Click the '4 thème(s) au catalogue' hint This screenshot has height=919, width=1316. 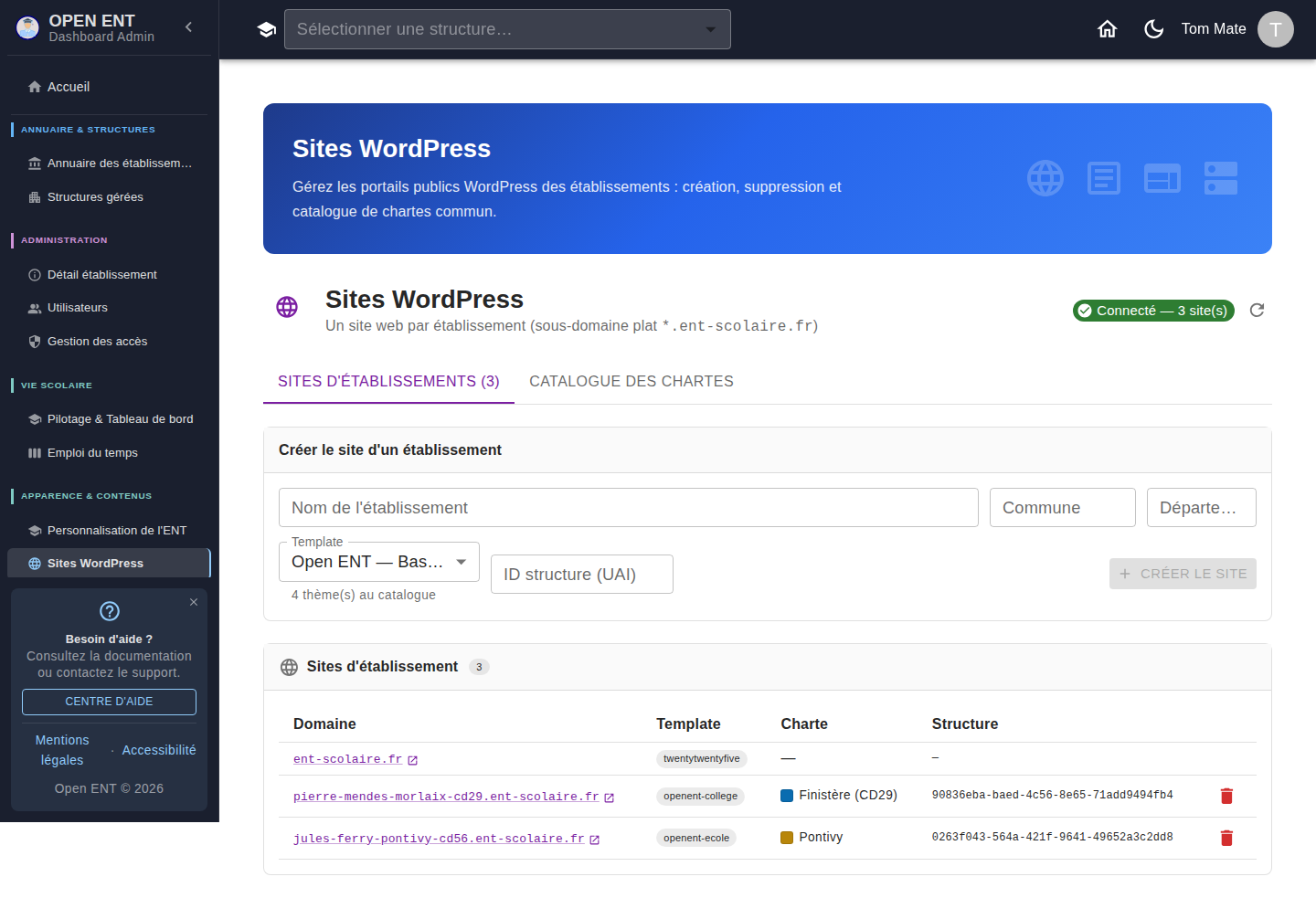(x=364, y=596)
